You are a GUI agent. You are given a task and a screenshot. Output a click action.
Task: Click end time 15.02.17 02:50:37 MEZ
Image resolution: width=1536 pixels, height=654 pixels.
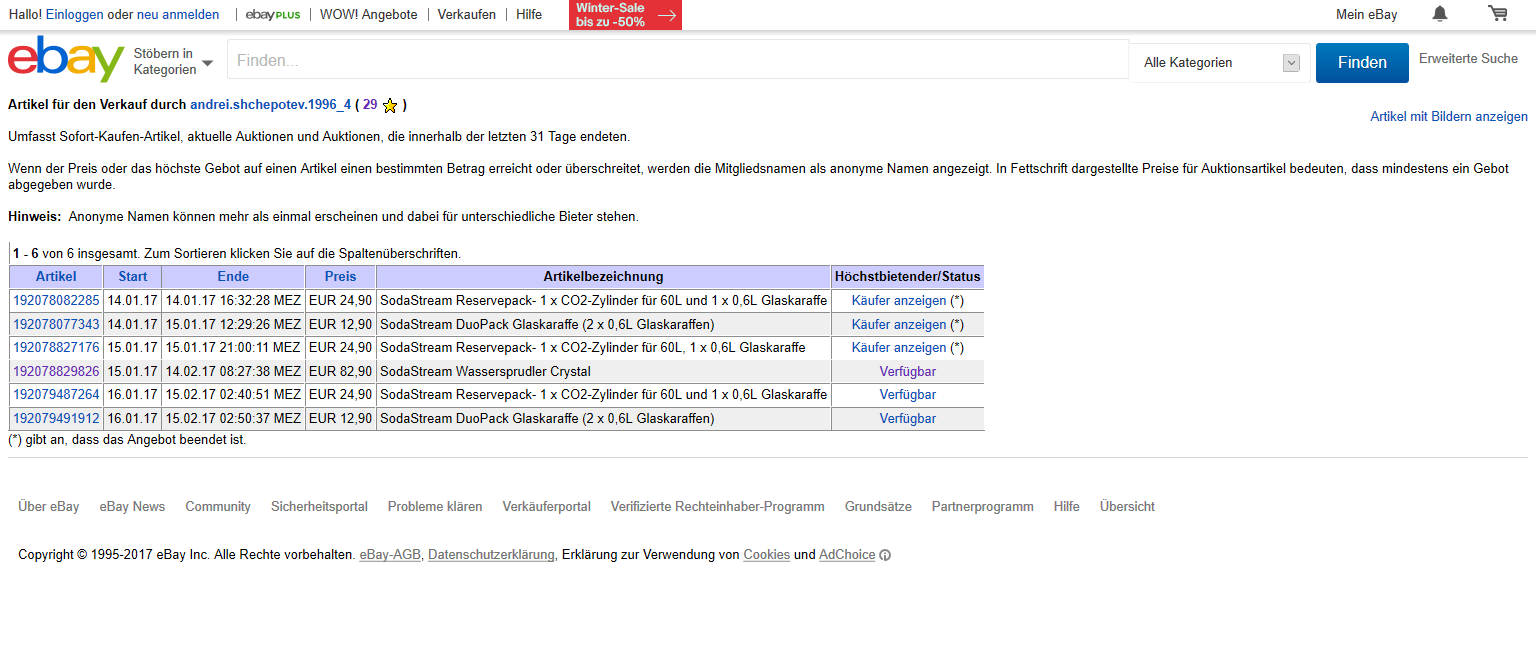[x=233, y=419]
